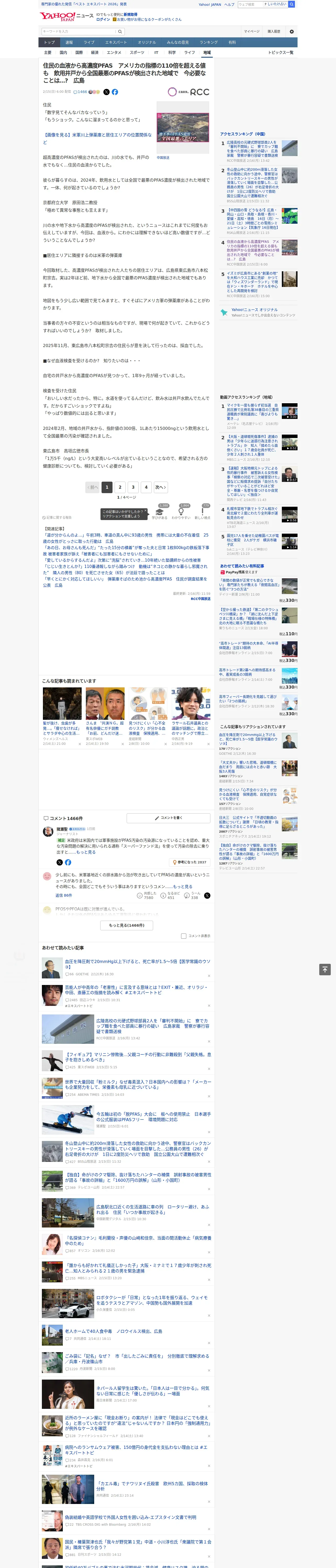Click the ログイン link
The height and width of the screenshot is (1568, 336).
pyautogui.click(x=103, y=20)
